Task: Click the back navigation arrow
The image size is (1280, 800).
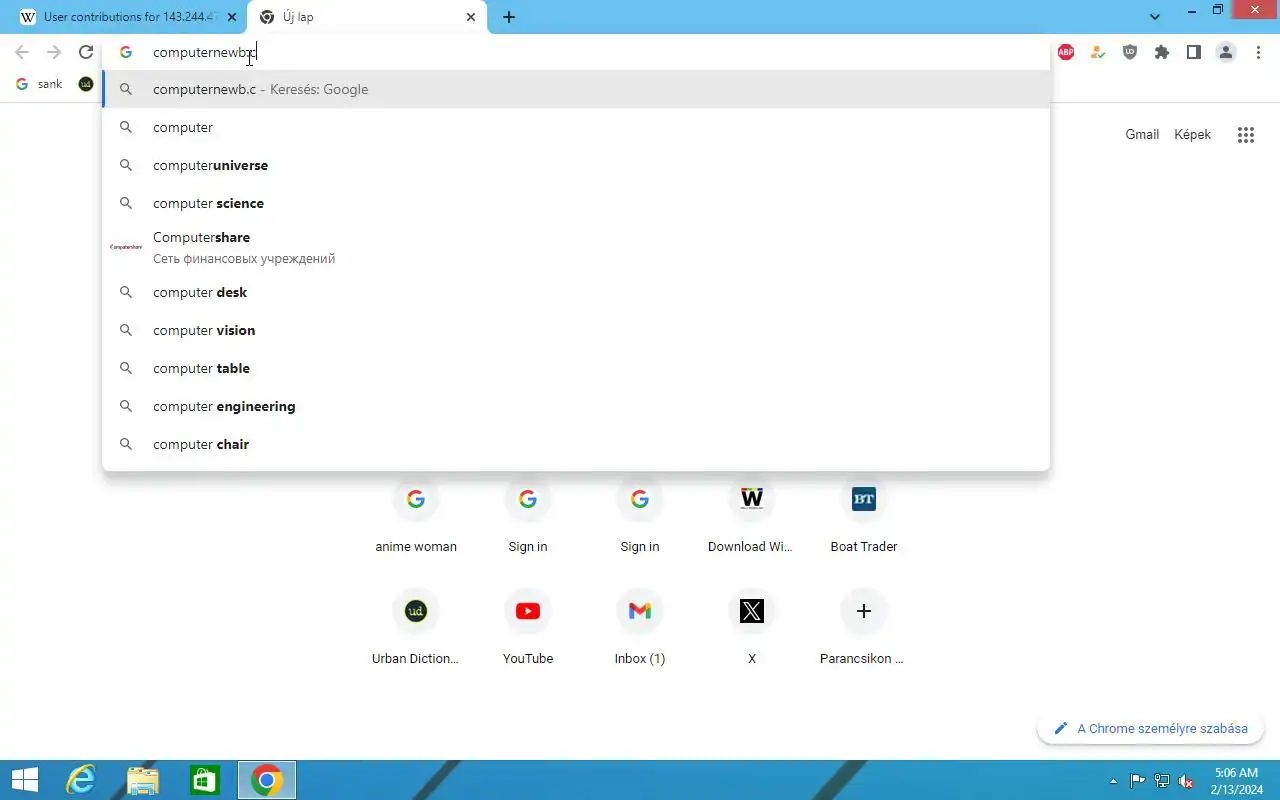Action: coord(22,52)
